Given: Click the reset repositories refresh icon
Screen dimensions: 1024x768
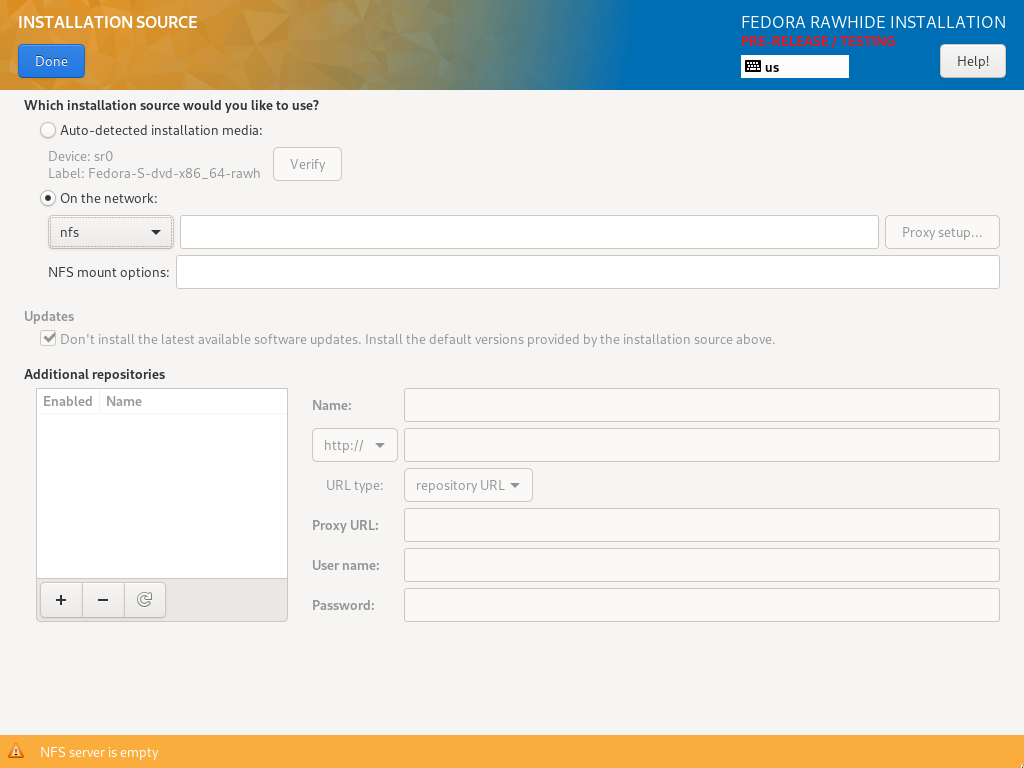Looking at the screenshot, I should point(145,600).
